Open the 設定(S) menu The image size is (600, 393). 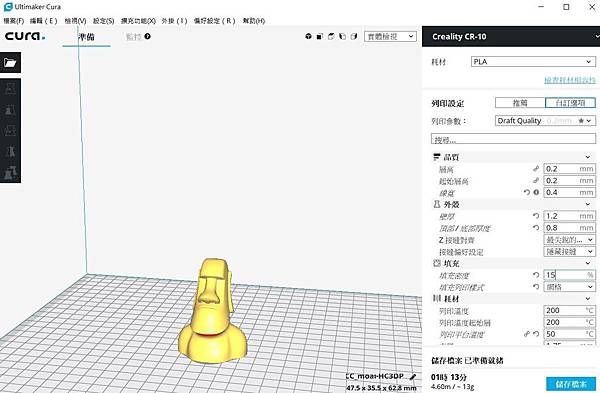pos(103,21)
